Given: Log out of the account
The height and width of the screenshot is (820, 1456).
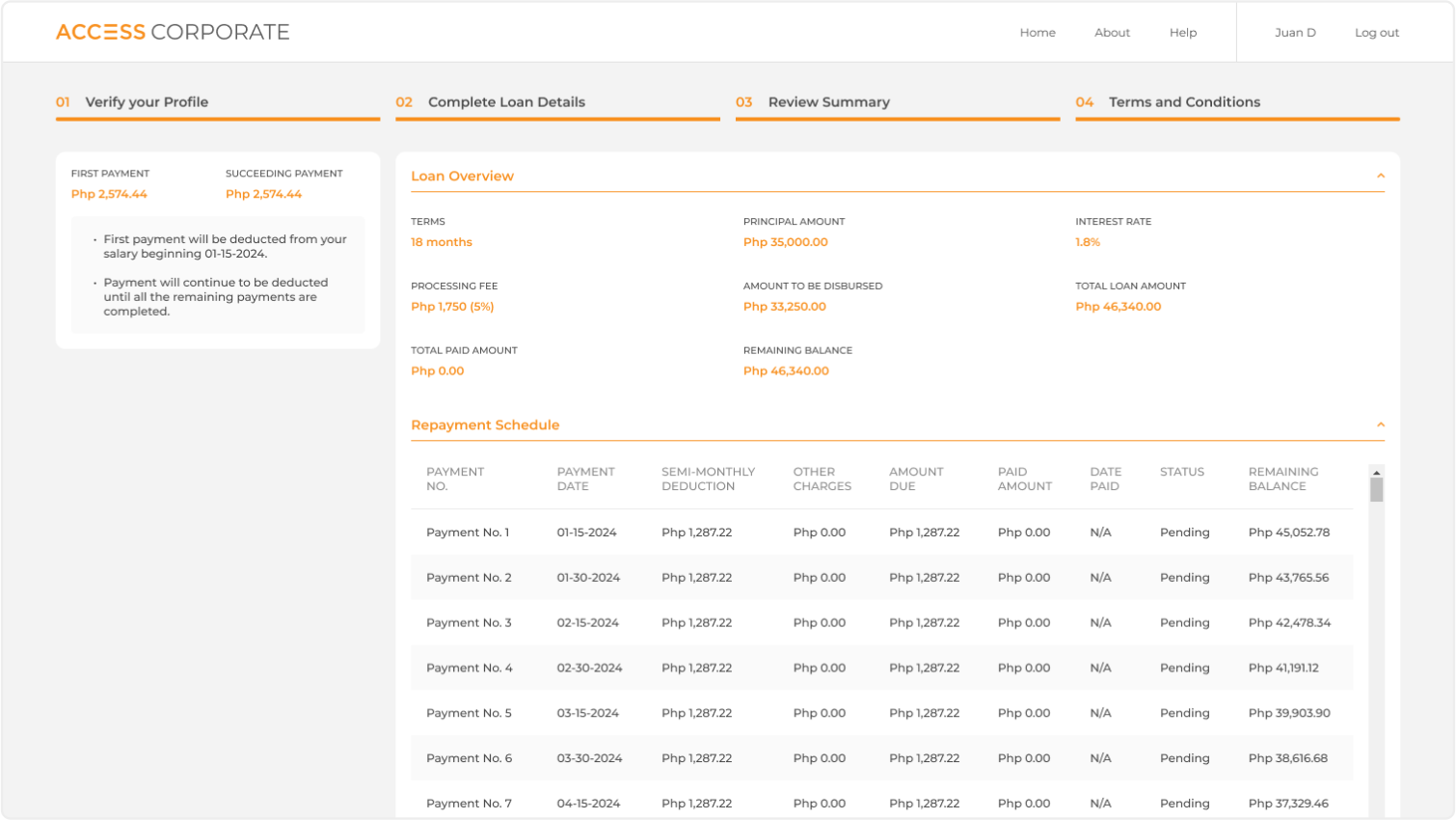Looking at the screenshot, I should click(x=1377, y=33).
